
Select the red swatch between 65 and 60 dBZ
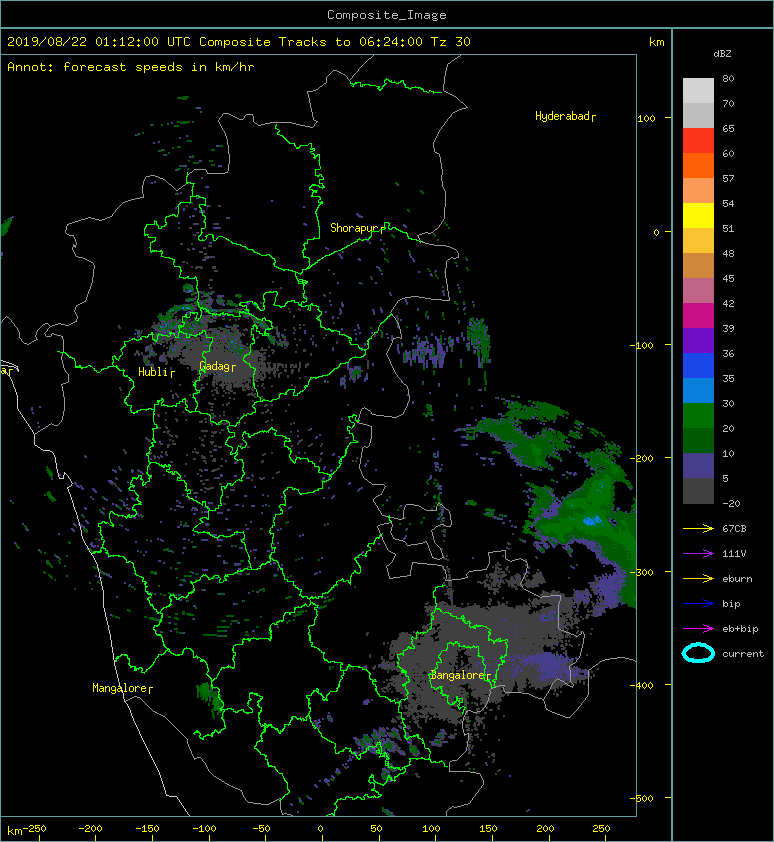pyautogui.click(x=698, y=141)
